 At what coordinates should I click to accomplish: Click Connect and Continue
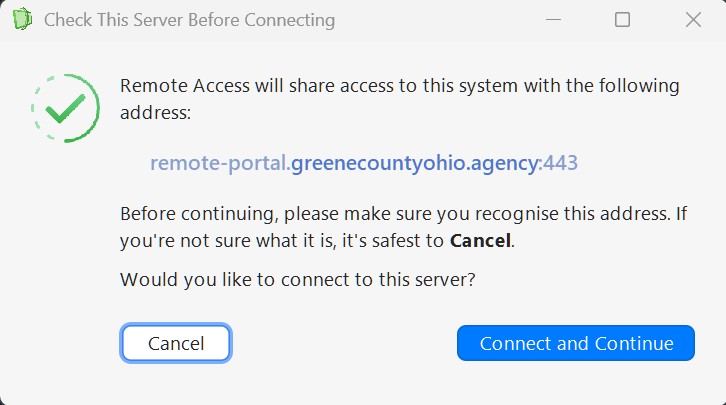576,343
